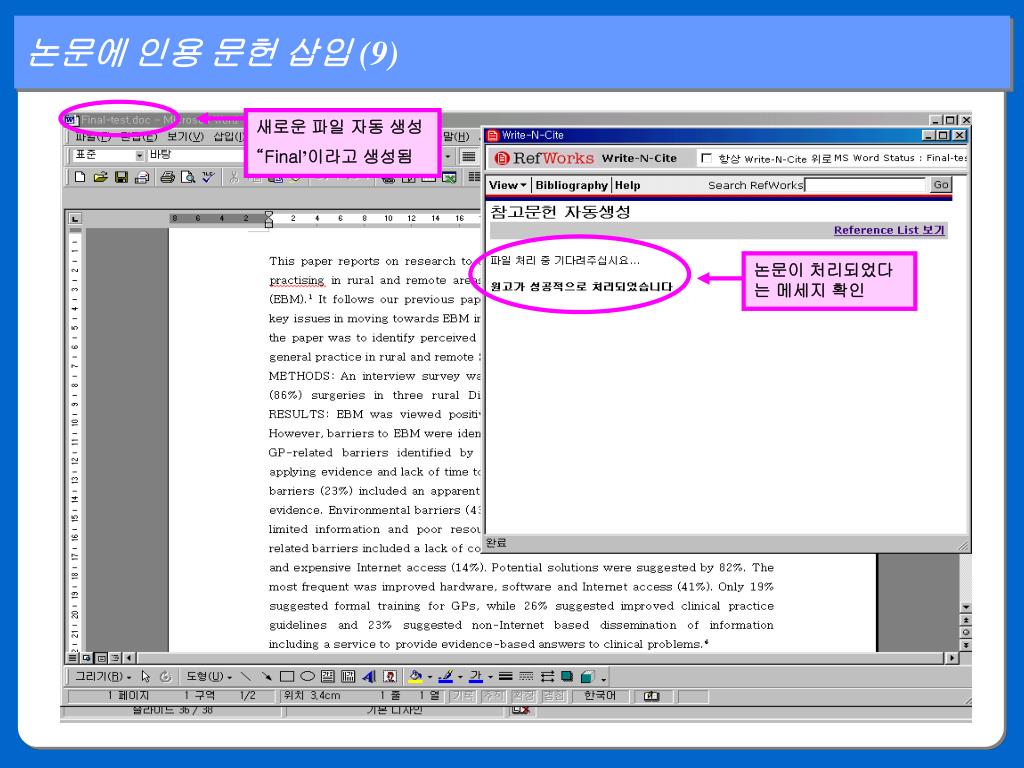Select the Arrow drawing tool
The height and width of the screenshot is (768, 1024).
(x=266, y=677)
